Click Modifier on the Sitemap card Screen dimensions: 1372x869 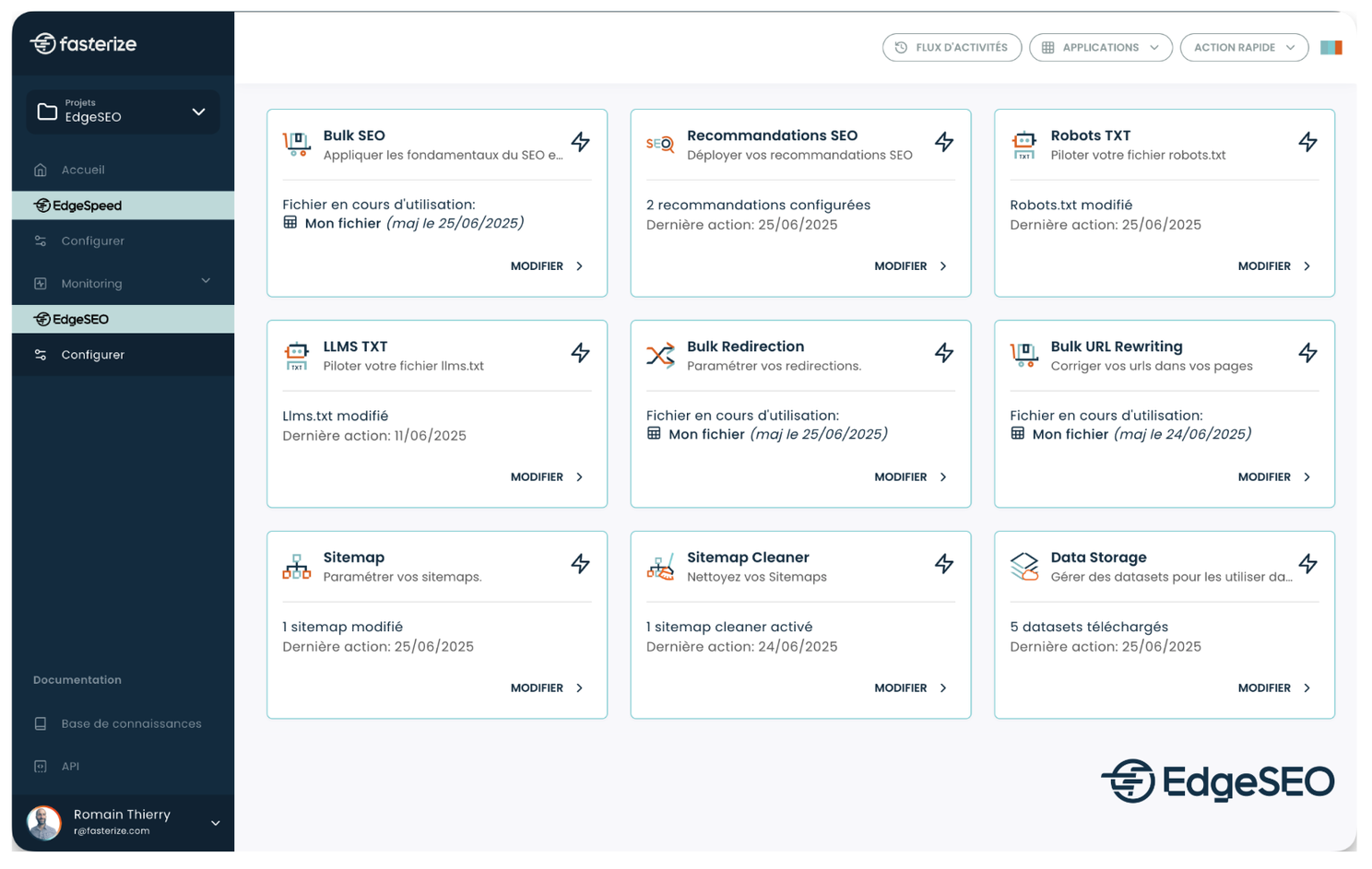[547, 688]
